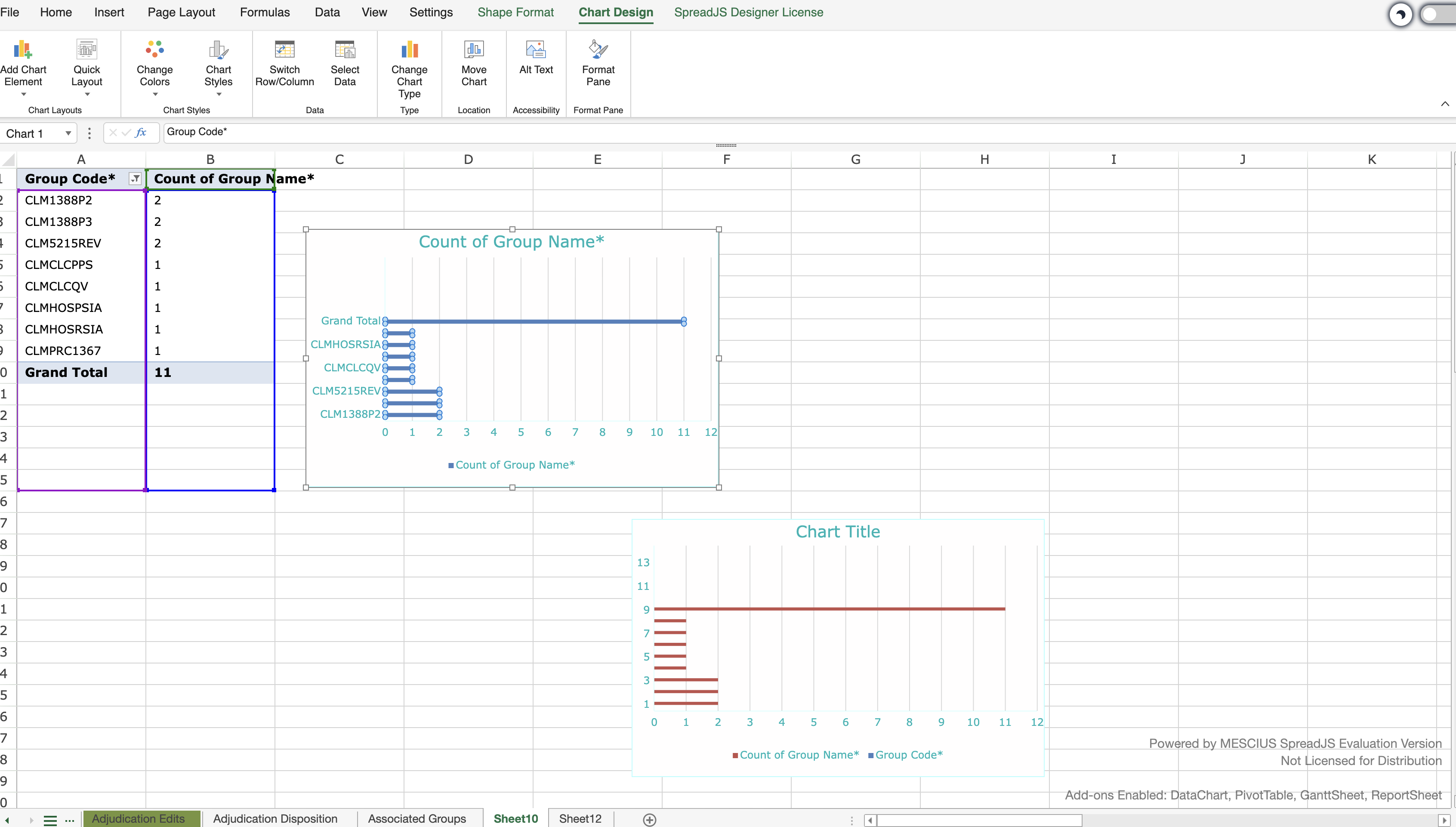Open the Adjudication Disposition sheet tab
Viewport: 1456px width, 827px height.
click(275, 818)
